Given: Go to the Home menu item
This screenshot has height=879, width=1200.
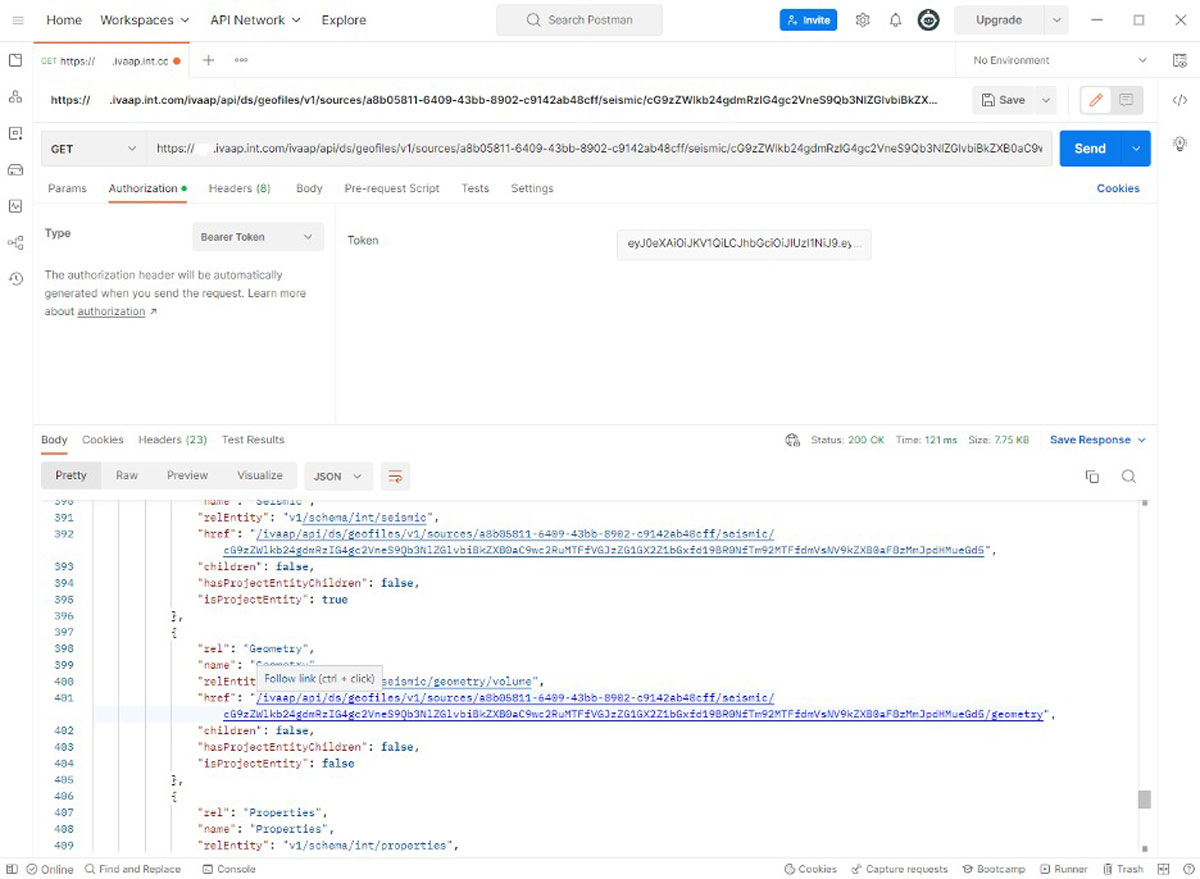Looking at the screenshot, I should [x=64, y=20].
